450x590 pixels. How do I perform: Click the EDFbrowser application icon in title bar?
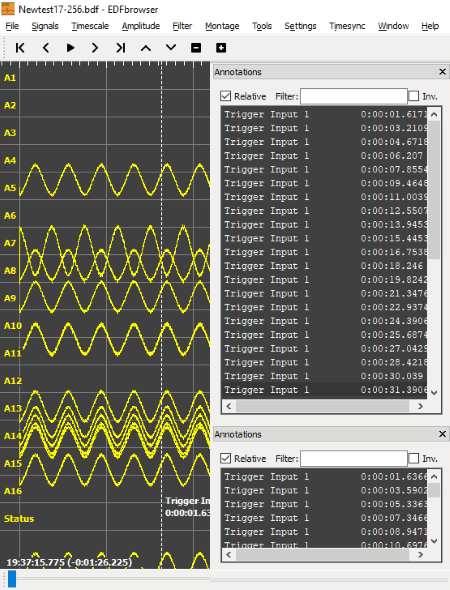click(x=8, y=9)
